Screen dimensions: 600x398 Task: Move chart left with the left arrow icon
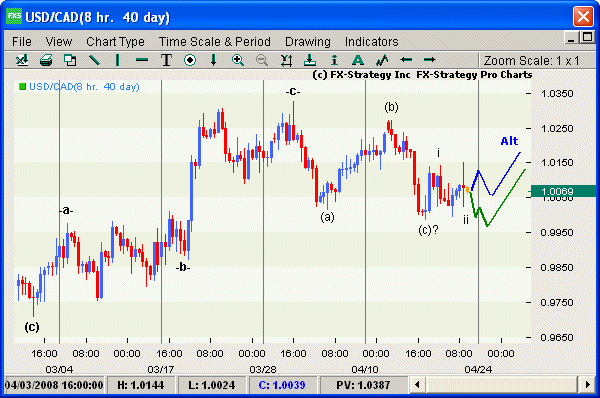(406, 60)
